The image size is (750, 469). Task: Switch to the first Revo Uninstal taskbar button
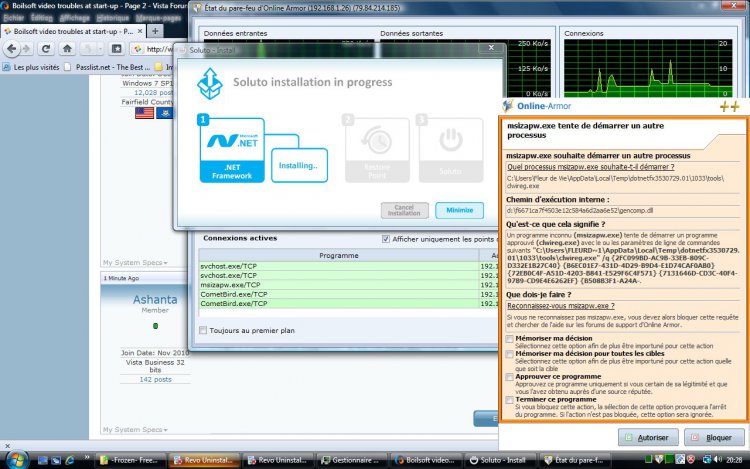[x=204, y=460]
